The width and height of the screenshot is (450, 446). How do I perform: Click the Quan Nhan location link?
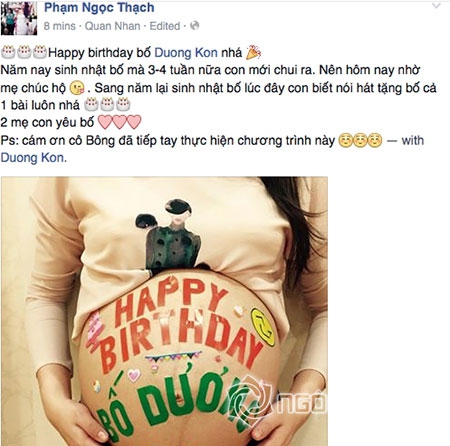click(x=112, y=26)
